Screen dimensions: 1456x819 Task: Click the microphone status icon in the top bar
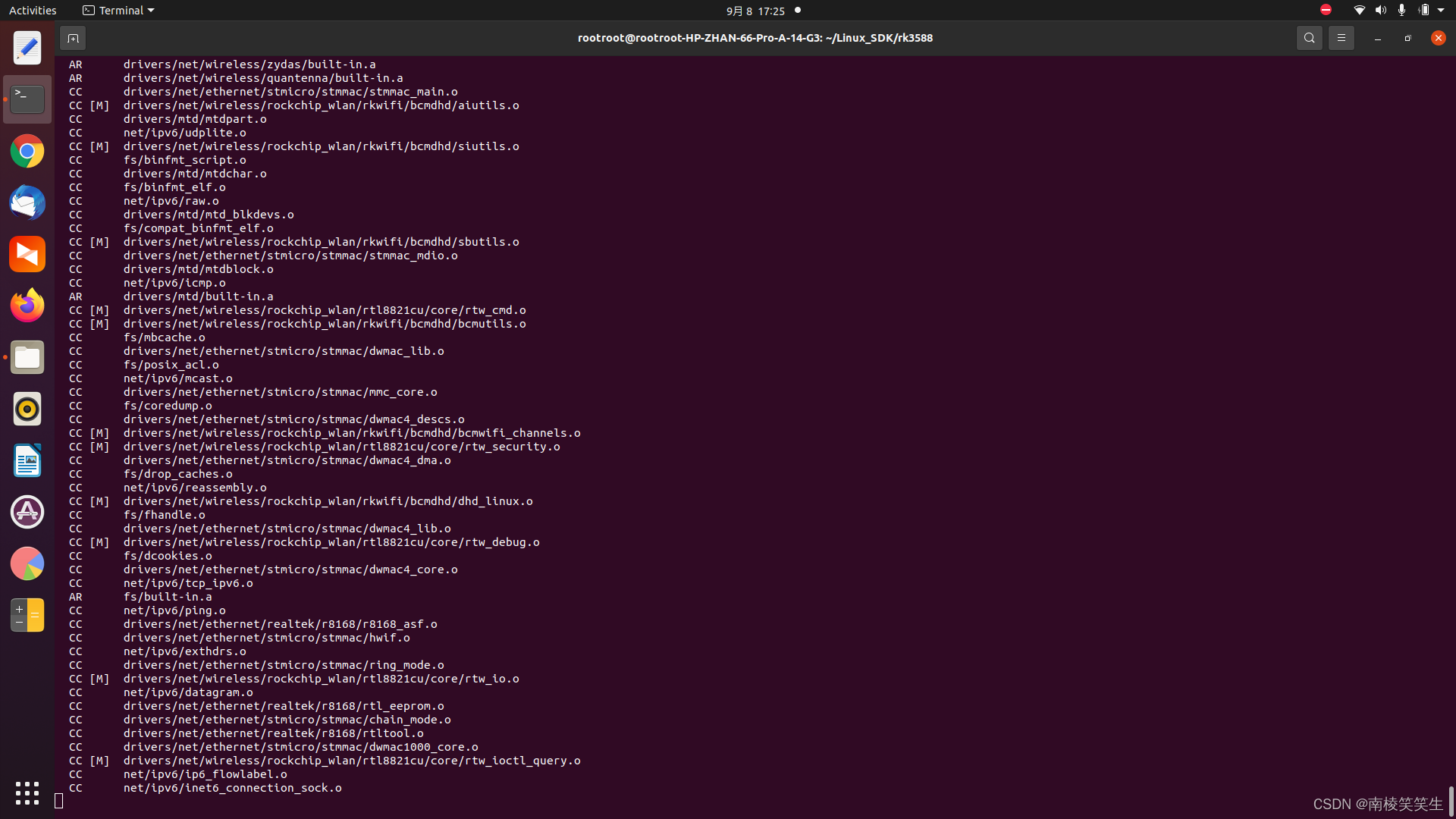coord(1402,10)
